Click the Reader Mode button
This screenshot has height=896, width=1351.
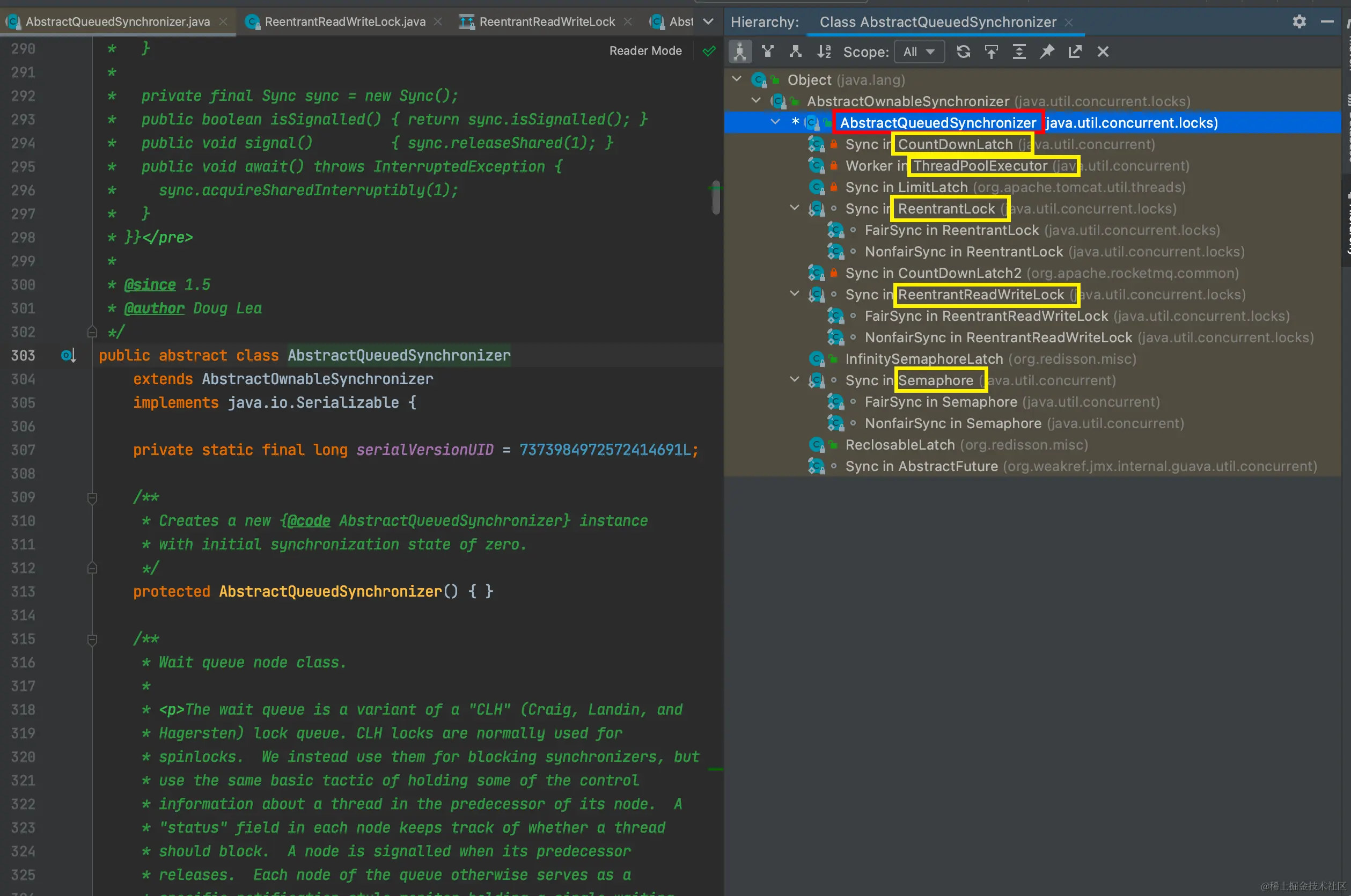pyautogui.click(x=645, y=51)
